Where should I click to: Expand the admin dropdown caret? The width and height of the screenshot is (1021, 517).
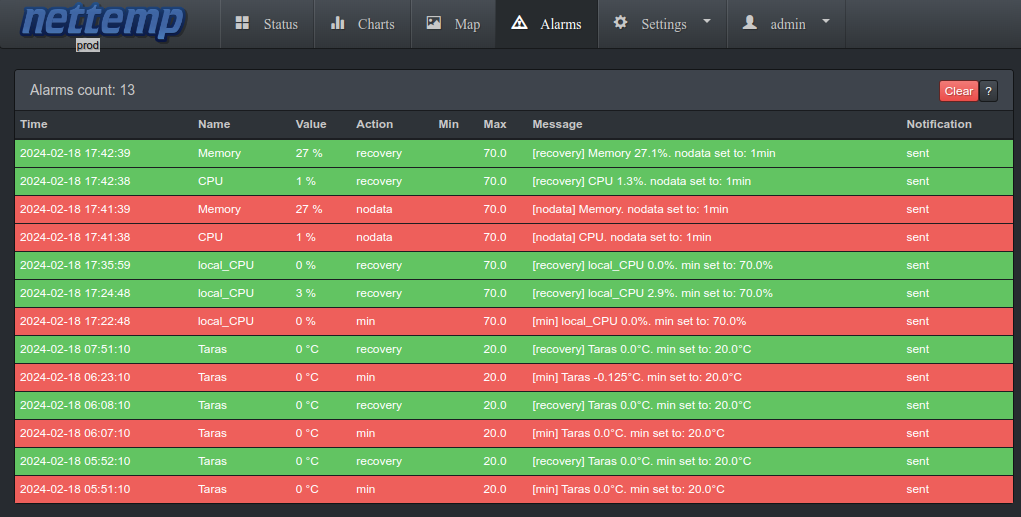[x=826, y=21]
